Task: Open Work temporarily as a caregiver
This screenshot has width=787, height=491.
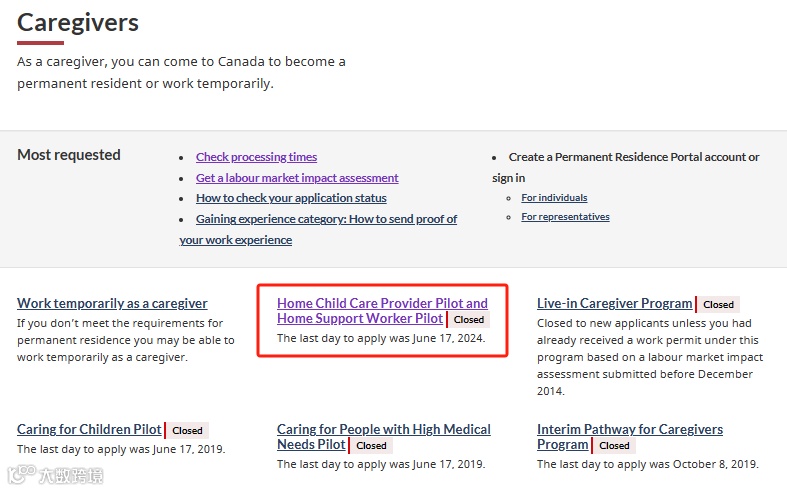Action: pyautogui.click(x=112, y=303)
